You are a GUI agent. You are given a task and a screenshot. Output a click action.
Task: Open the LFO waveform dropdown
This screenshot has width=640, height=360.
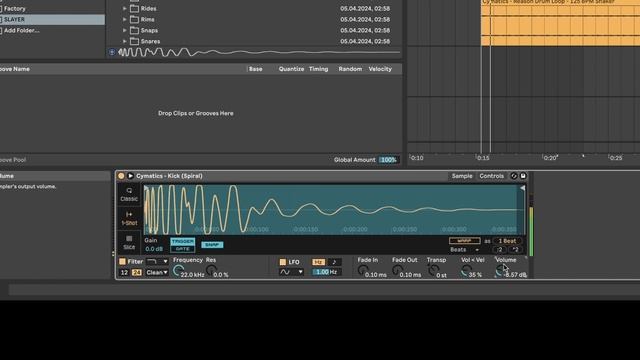[291, 272]
